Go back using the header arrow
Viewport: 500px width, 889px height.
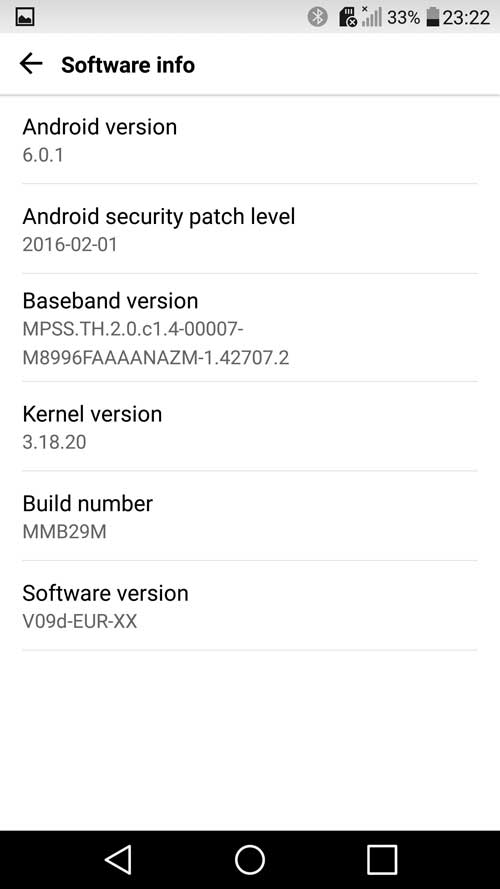[x=31, y=64]
